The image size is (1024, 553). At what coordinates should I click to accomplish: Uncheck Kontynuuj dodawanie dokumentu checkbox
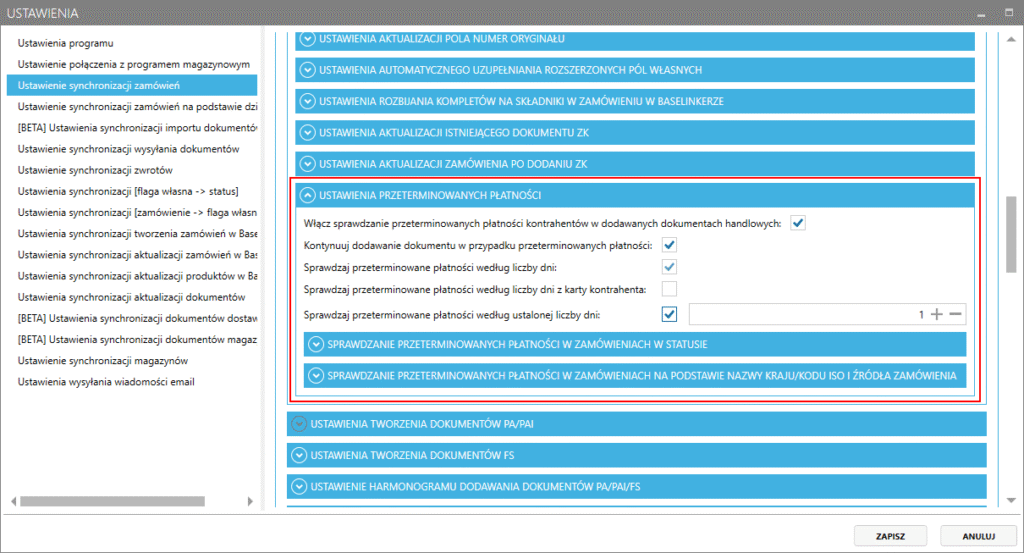pyautogui.click(x=670, y=245)
